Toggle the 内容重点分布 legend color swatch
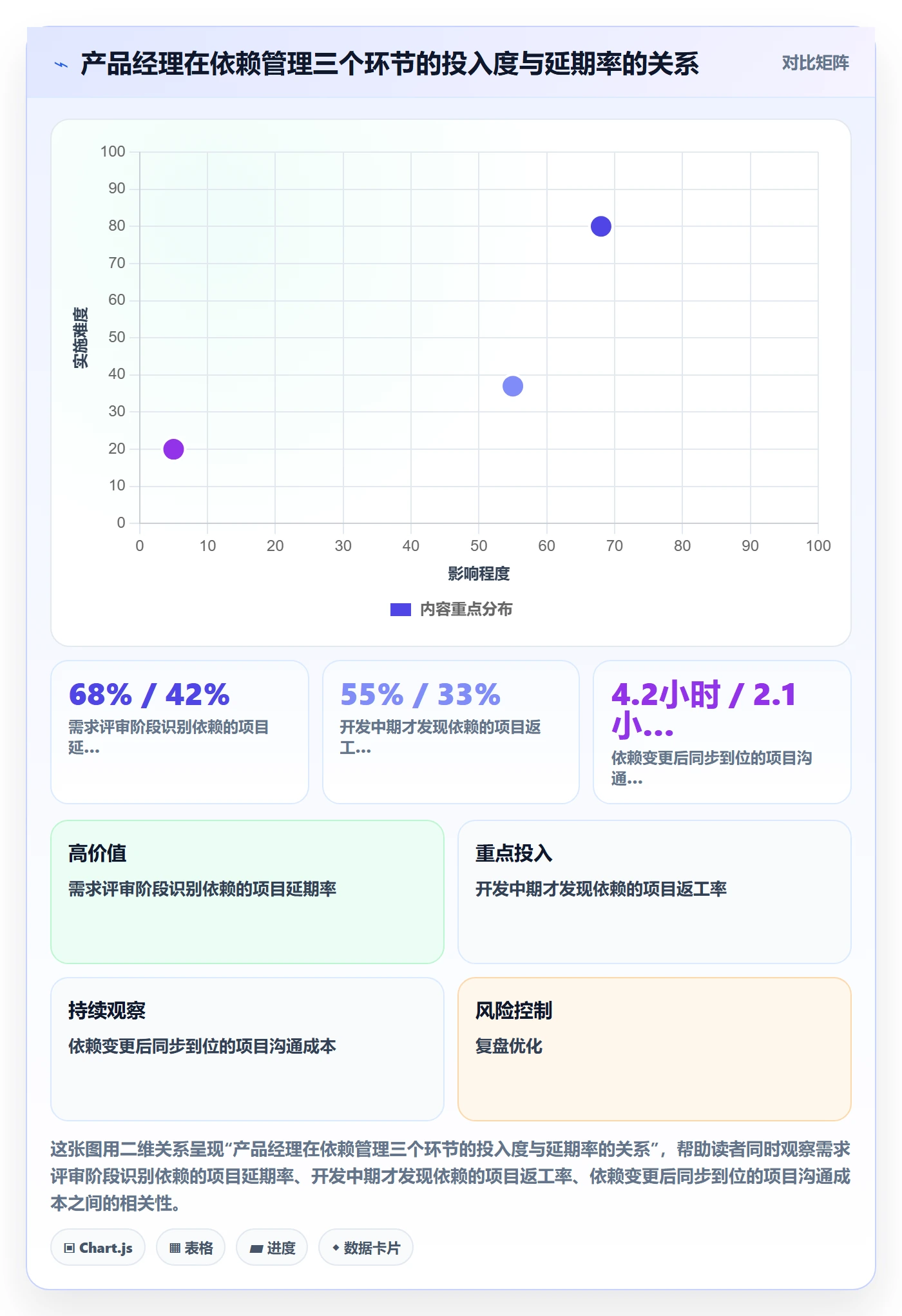Image resolution: width=902 pixels, height=1316 pixels. point(400,610)
